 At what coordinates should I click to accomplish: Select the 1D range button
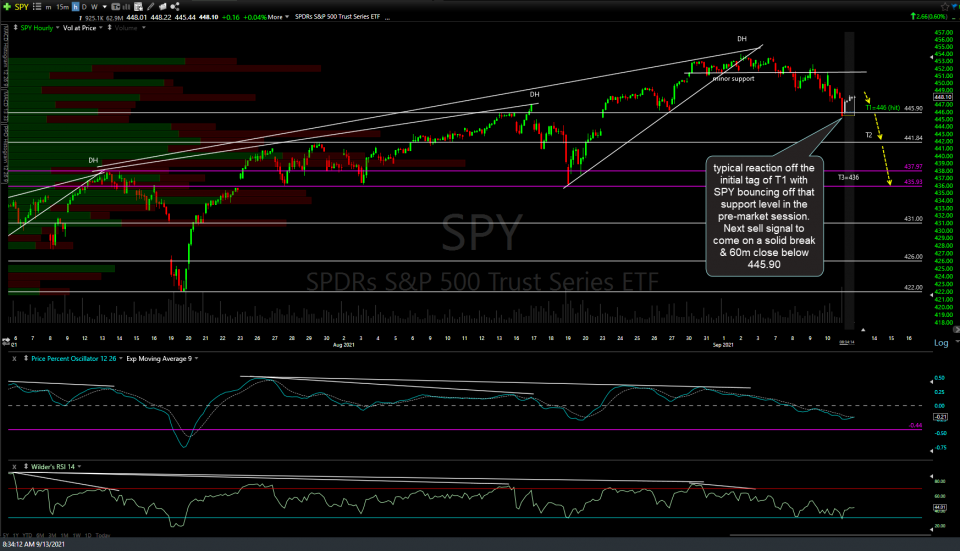tap(88, 535)
